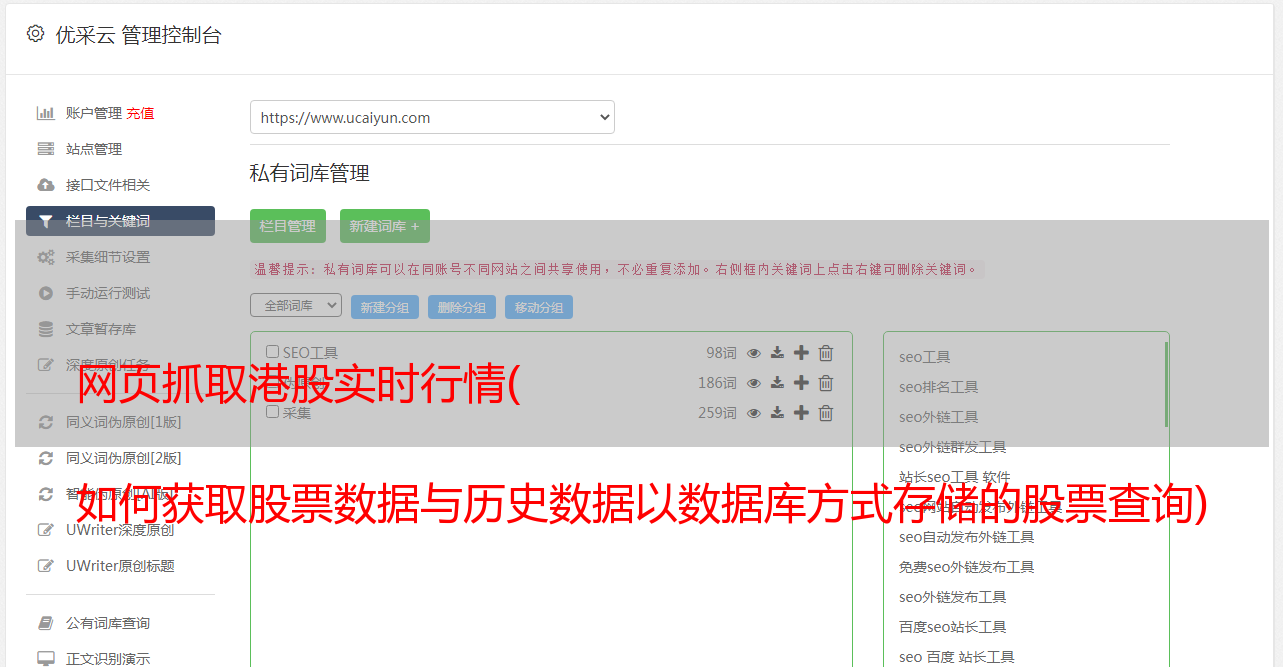Click the monitor icon for 正文识别演示
The width and height of the screenshot is (1283, 667).
point(45,659)
